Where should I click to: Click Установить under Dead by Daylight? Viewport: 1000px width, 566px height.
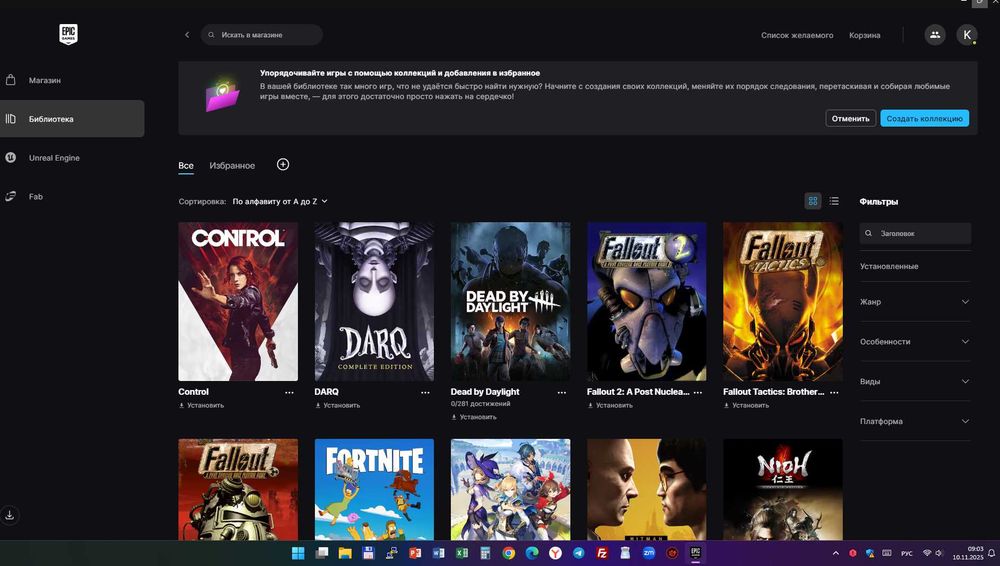[x=474, y=417]
